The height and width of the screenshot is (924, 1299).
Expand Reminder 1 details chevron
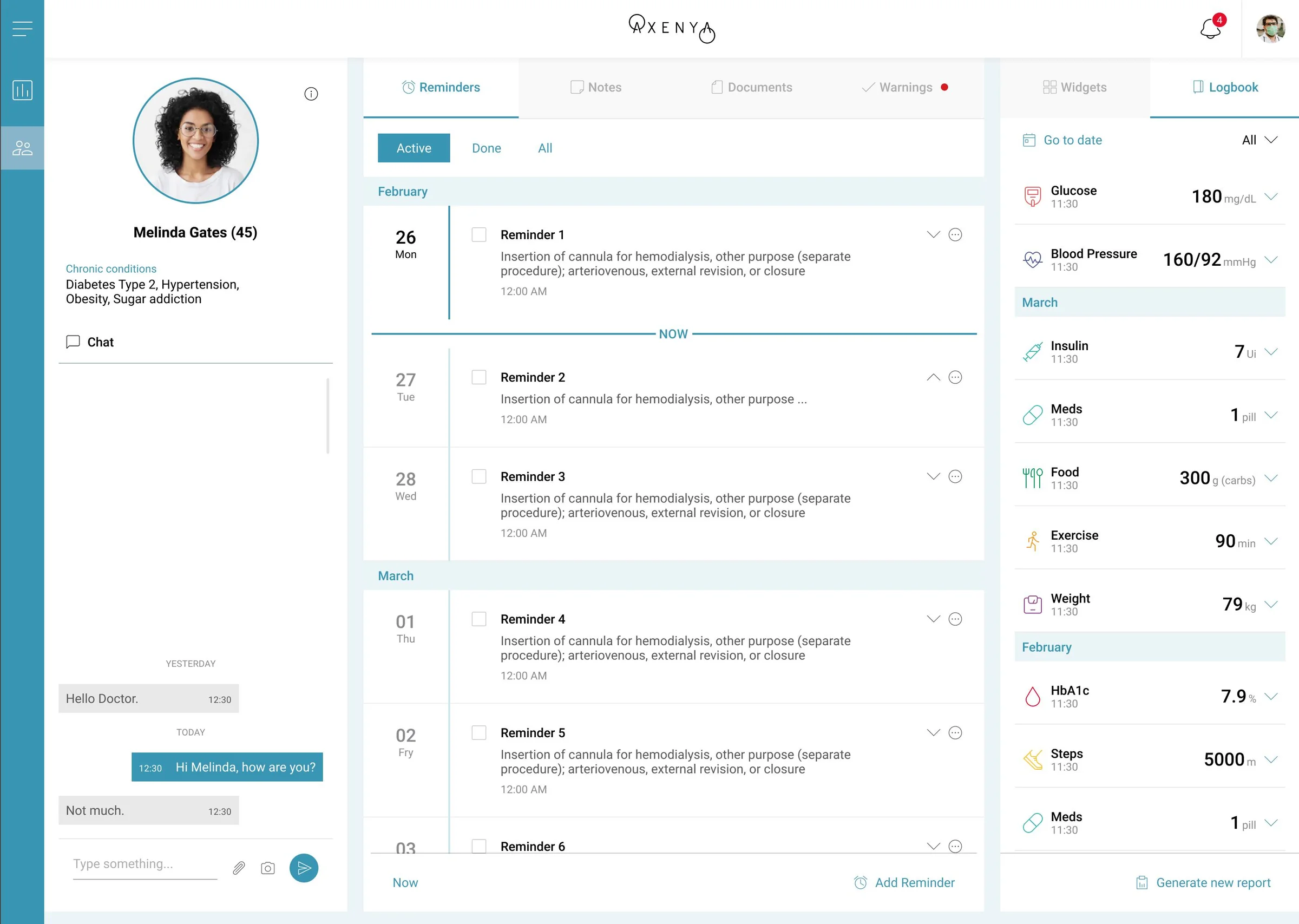point(933,234)
